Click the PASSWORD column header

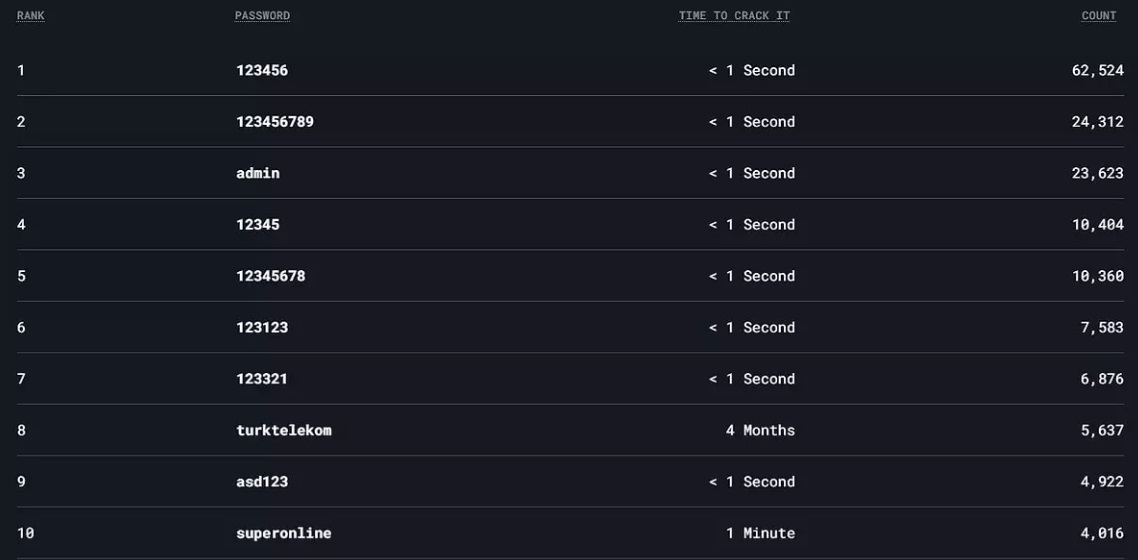262,16
